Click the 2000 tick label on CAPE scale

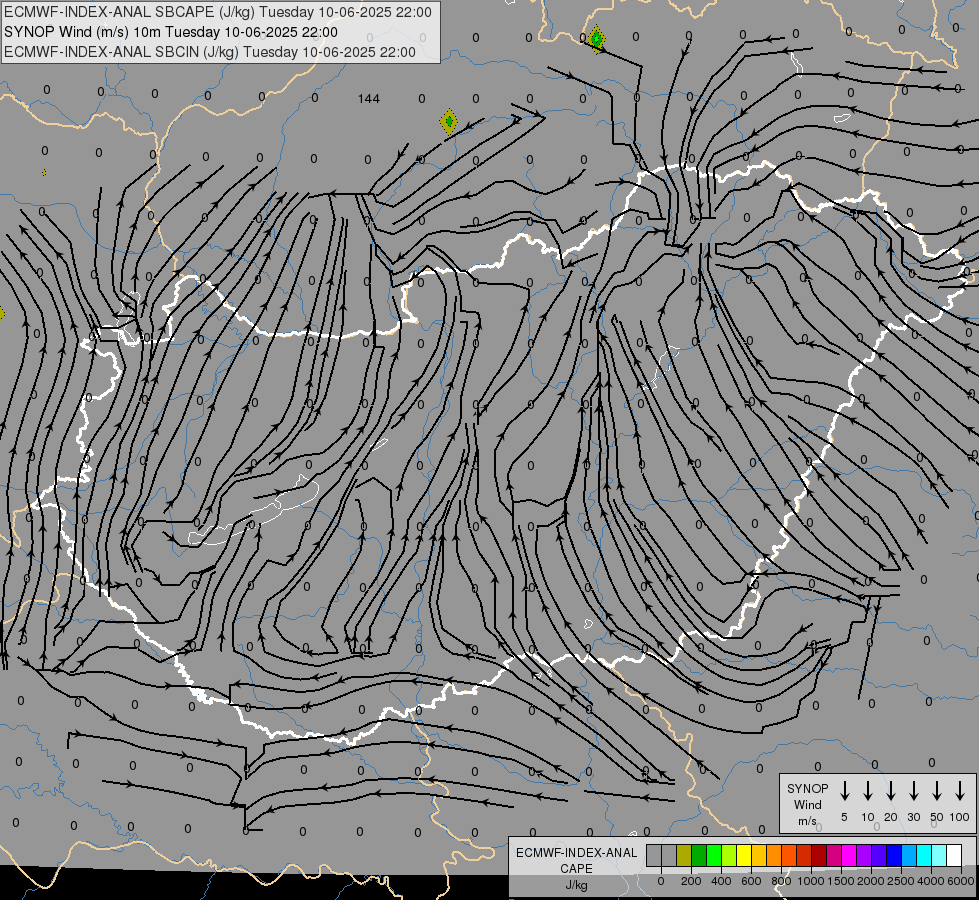tap(870, 881)
